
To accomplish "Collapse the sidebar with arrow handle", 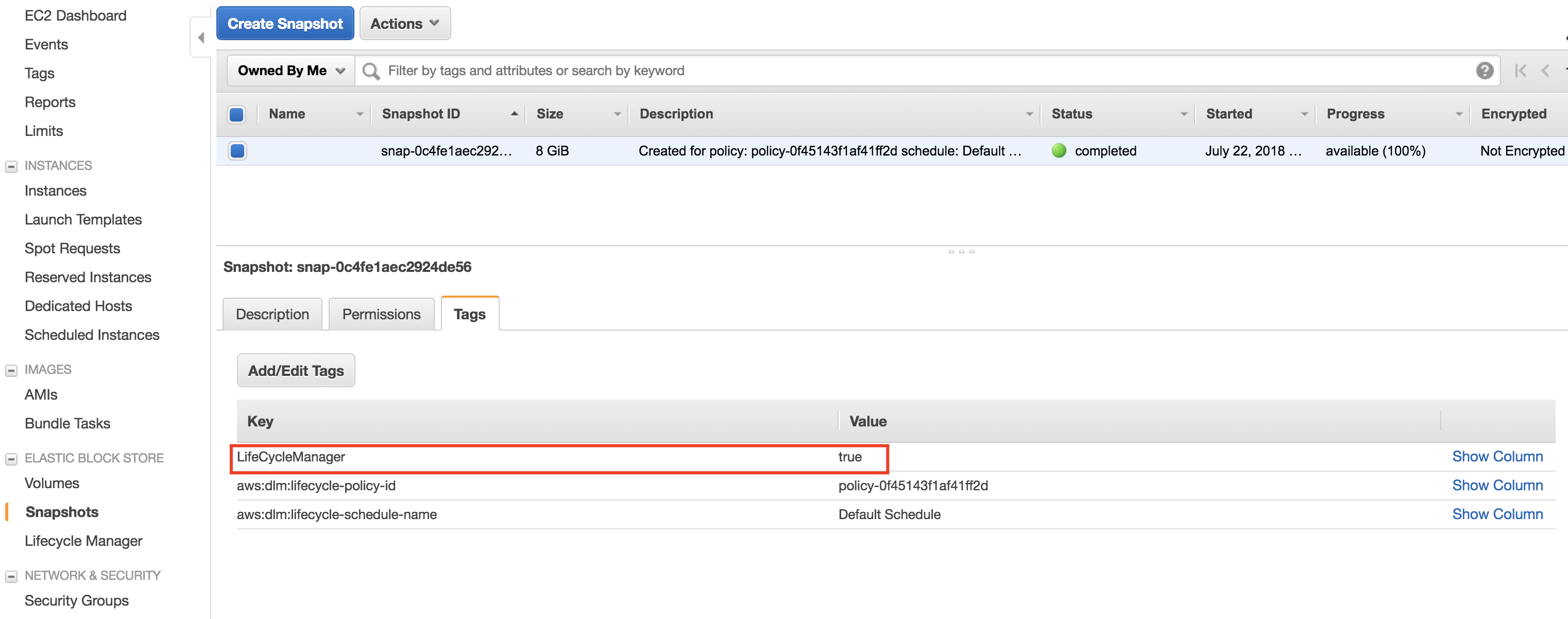I will point(201,38).
